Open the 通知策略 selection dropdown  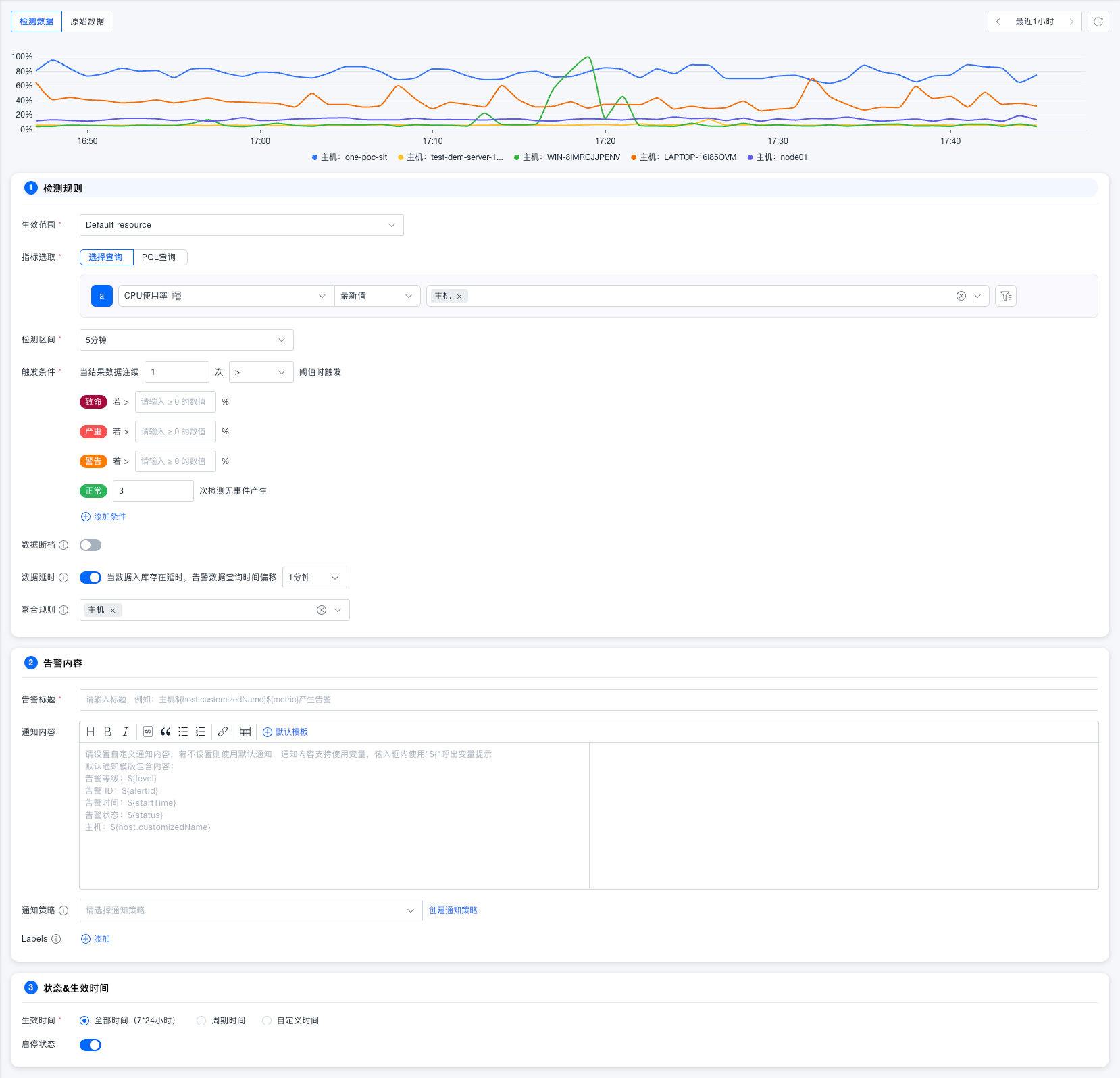(251, 910)
